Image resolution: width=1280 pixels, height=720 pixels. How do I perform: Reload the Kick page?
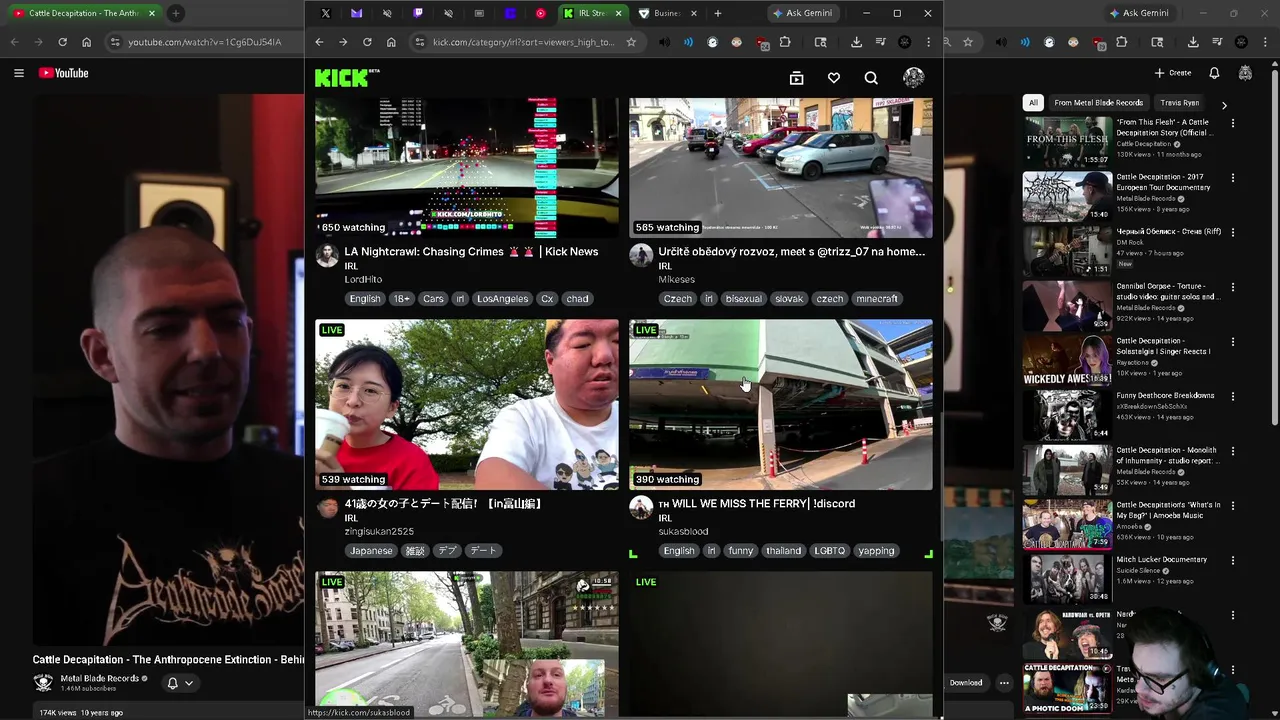367,42
